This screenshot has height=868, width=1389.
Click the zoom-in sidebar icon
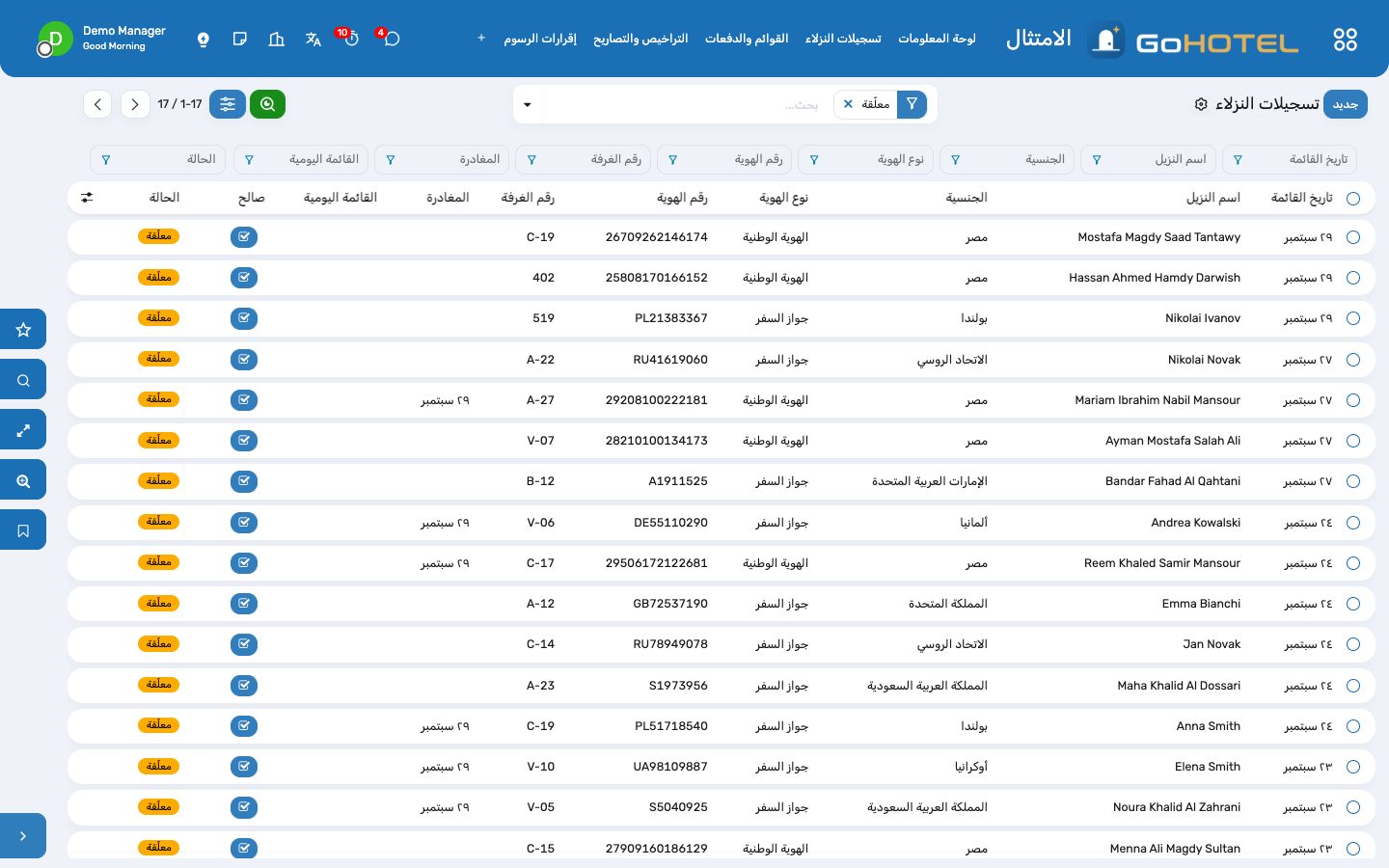point(23,480)
